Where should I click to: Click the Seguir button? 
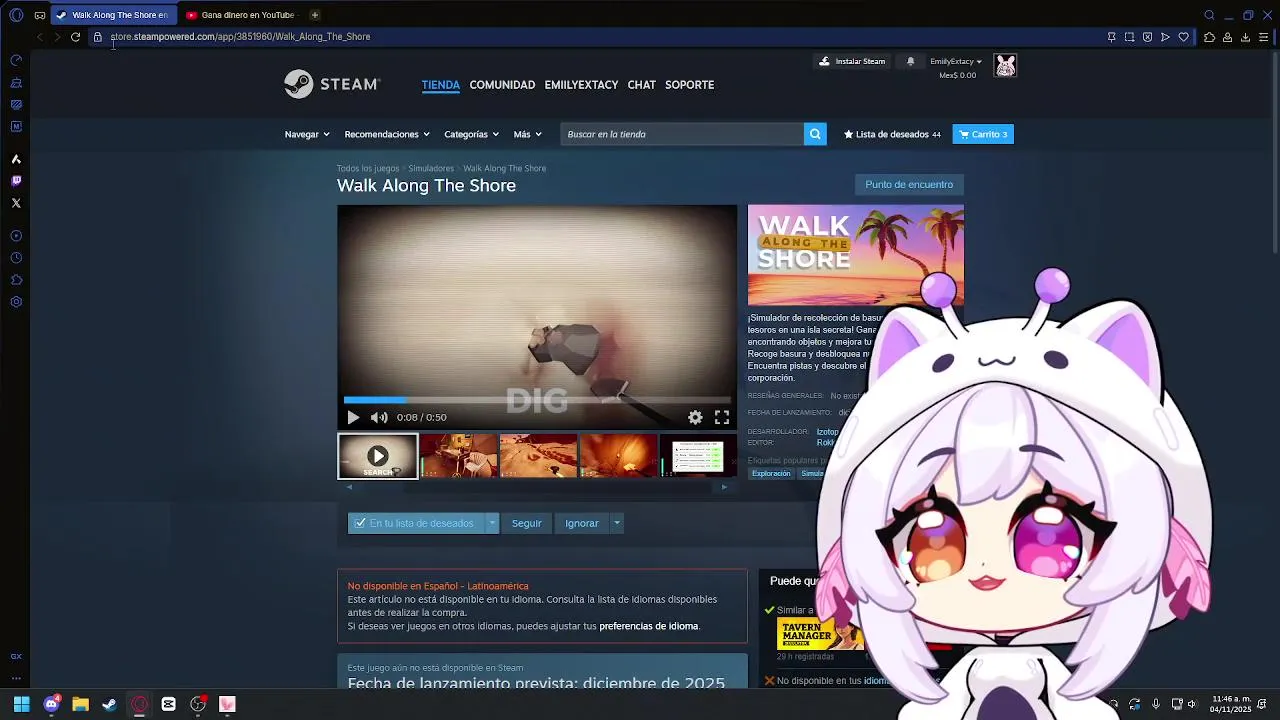click(526, 523)
